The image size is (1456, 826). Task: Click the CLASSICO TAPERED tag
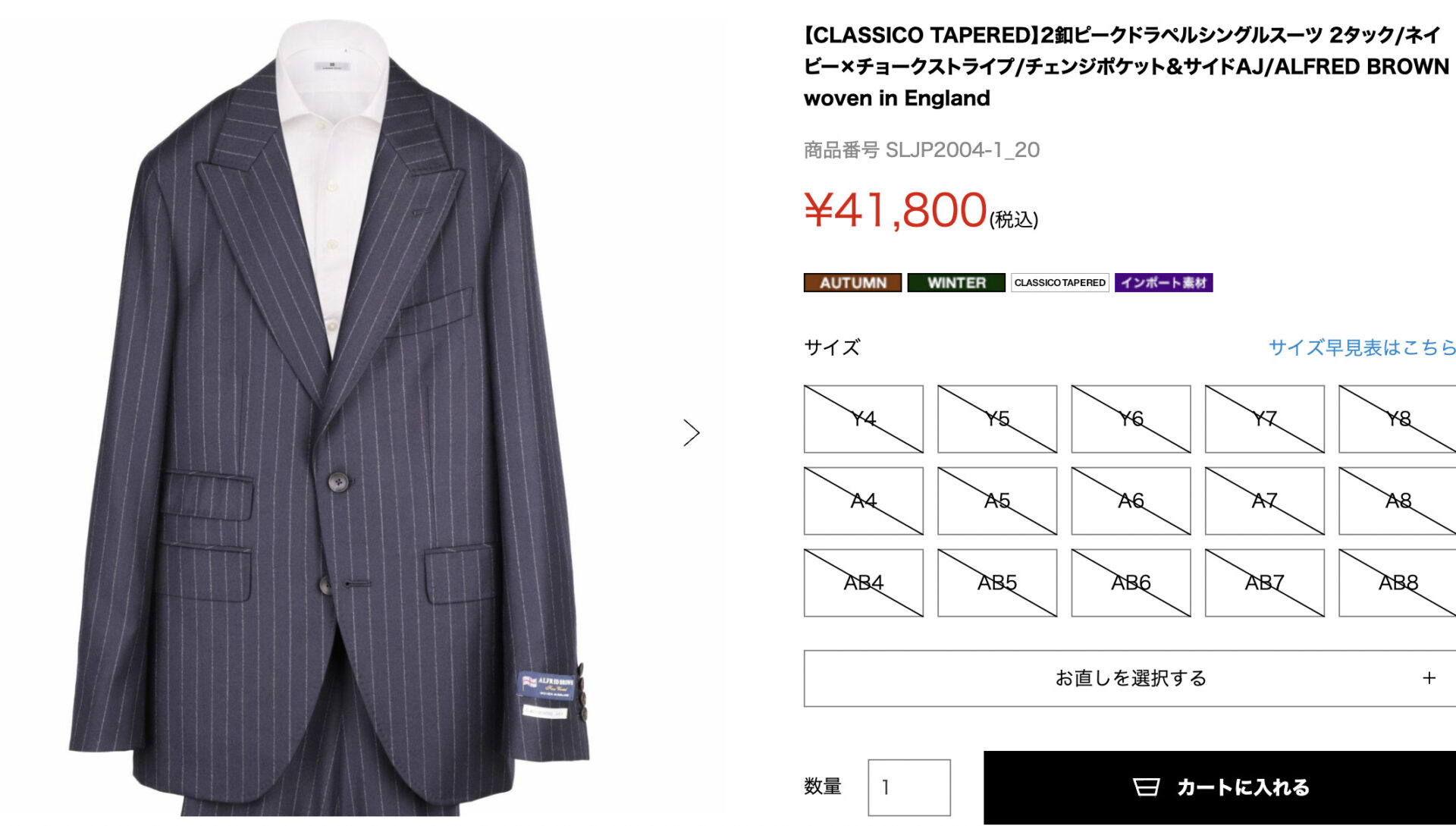pyautogui.click(x=1059, y=283)
